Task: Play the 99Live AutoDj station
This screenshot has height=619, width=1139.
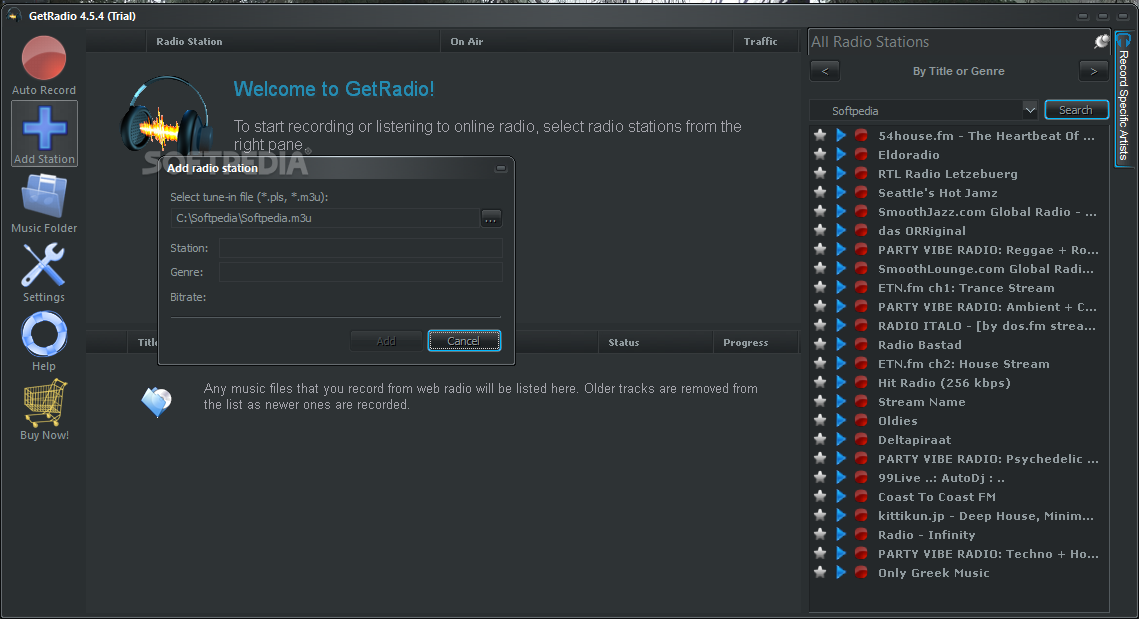Action: (x=840, y=477)
